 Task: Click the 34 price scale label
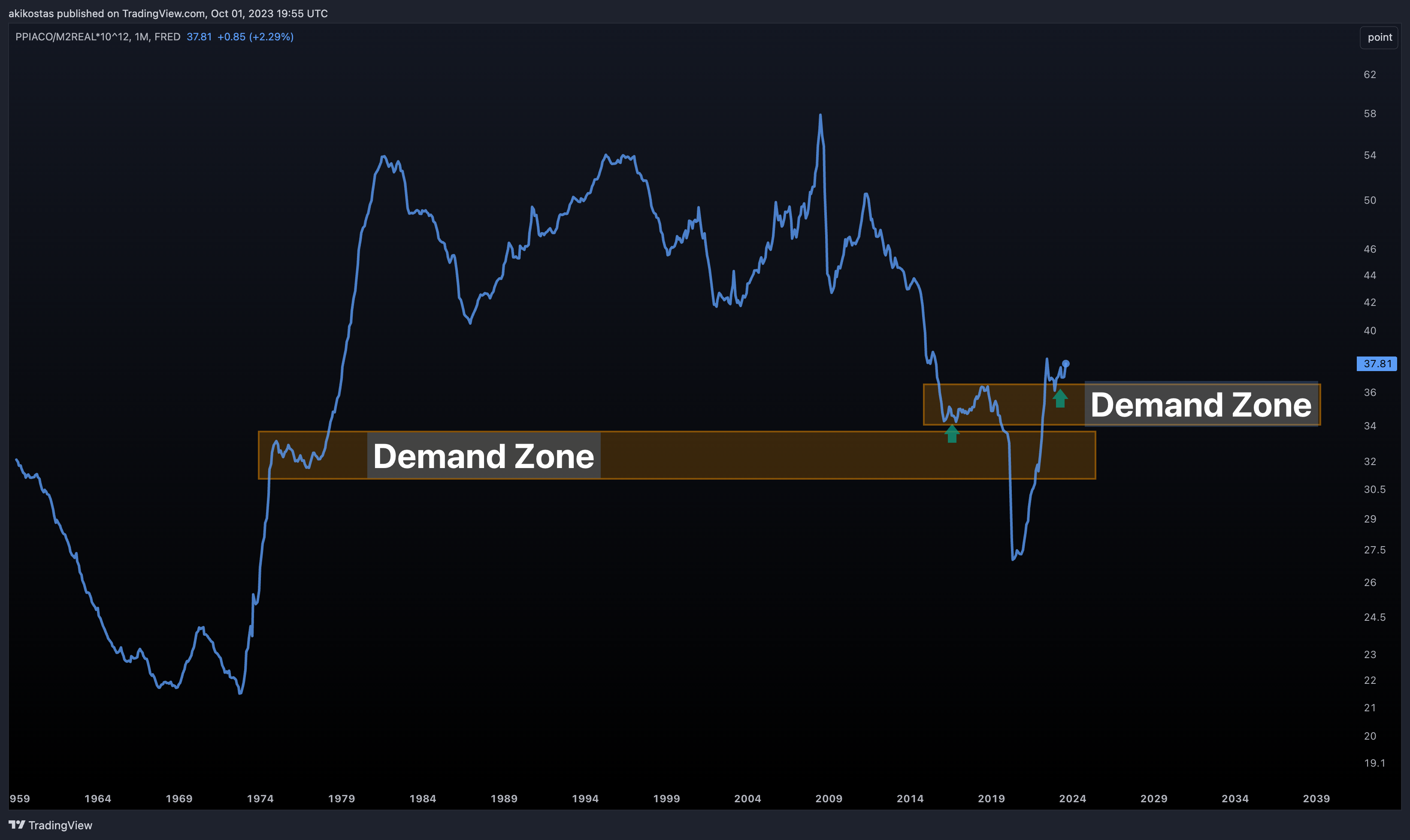coord(1370,426)
